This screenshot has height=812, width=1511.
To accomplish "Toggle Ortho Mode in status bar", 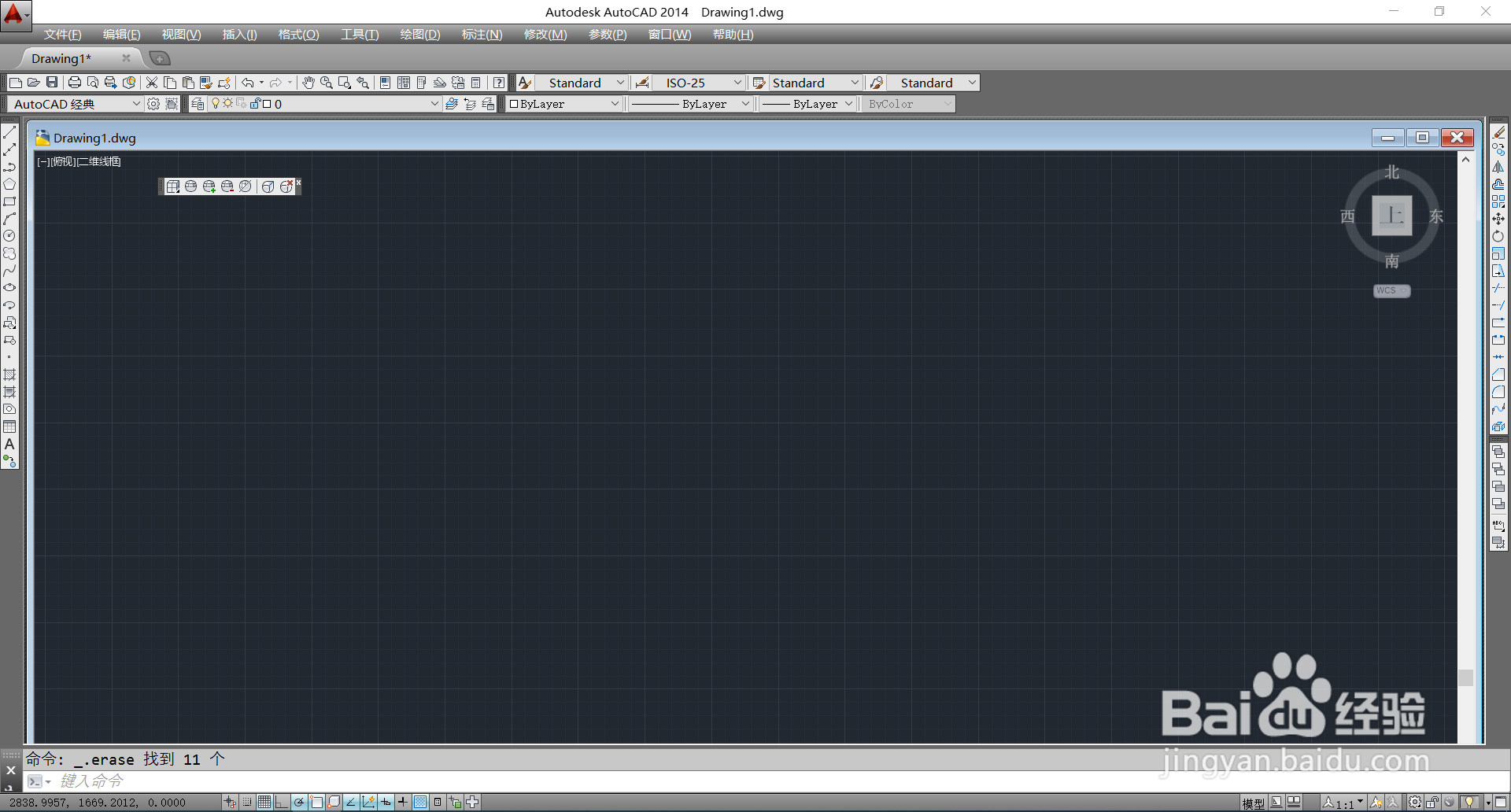I will (x=282, y=803).
